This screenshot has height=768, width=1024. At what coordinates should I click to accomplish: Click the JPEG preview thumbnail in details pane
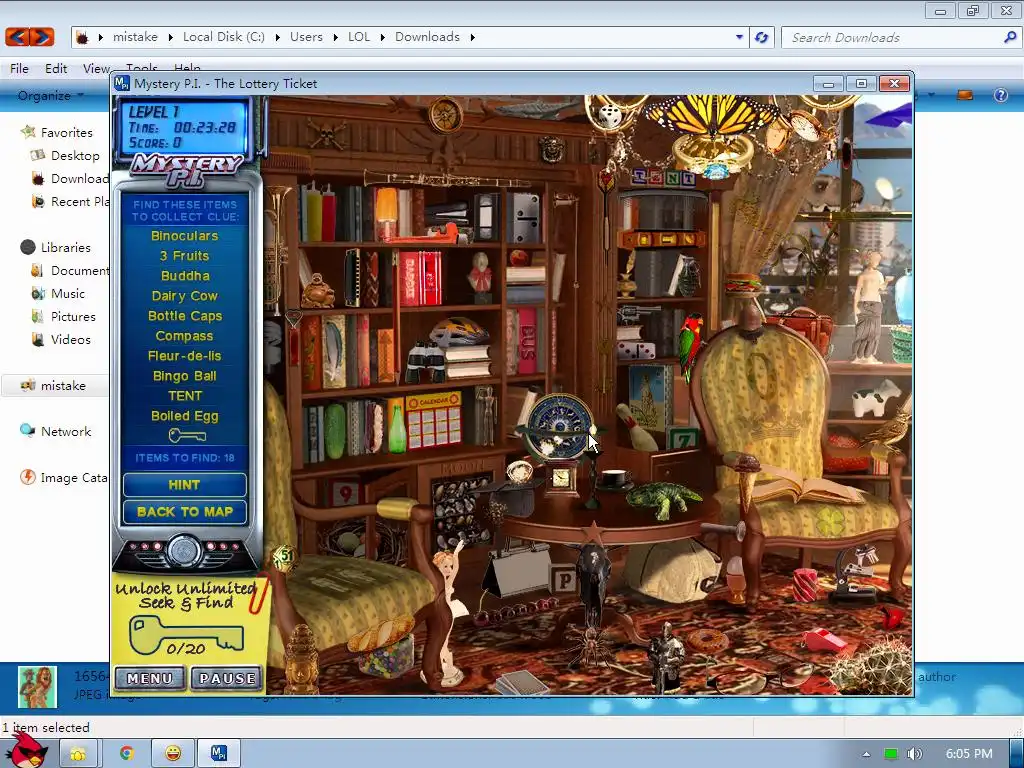click(x=37, y=687)
